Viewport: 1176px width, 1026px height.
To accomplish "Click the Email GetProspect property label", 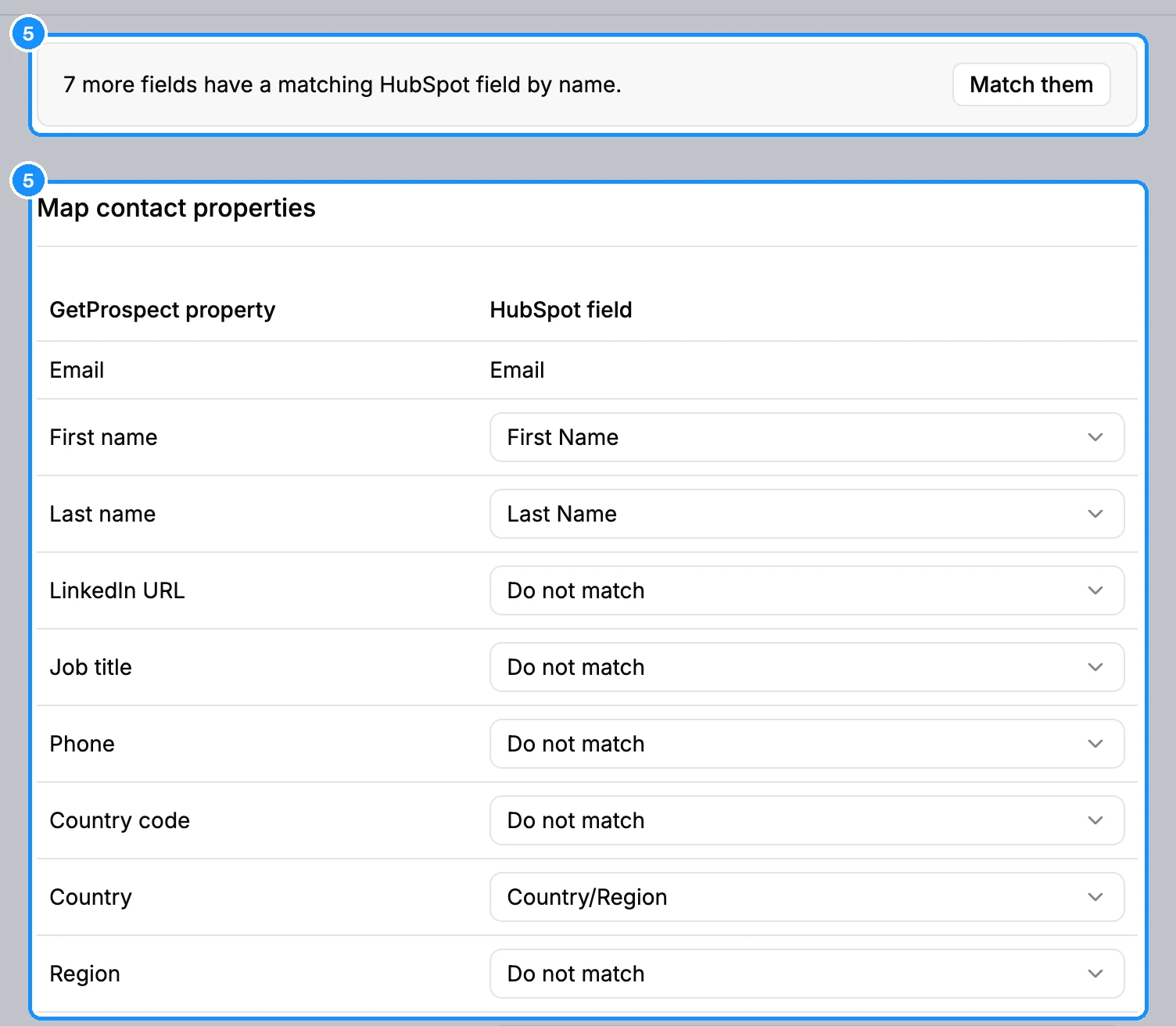I will (x=77, y=370).
